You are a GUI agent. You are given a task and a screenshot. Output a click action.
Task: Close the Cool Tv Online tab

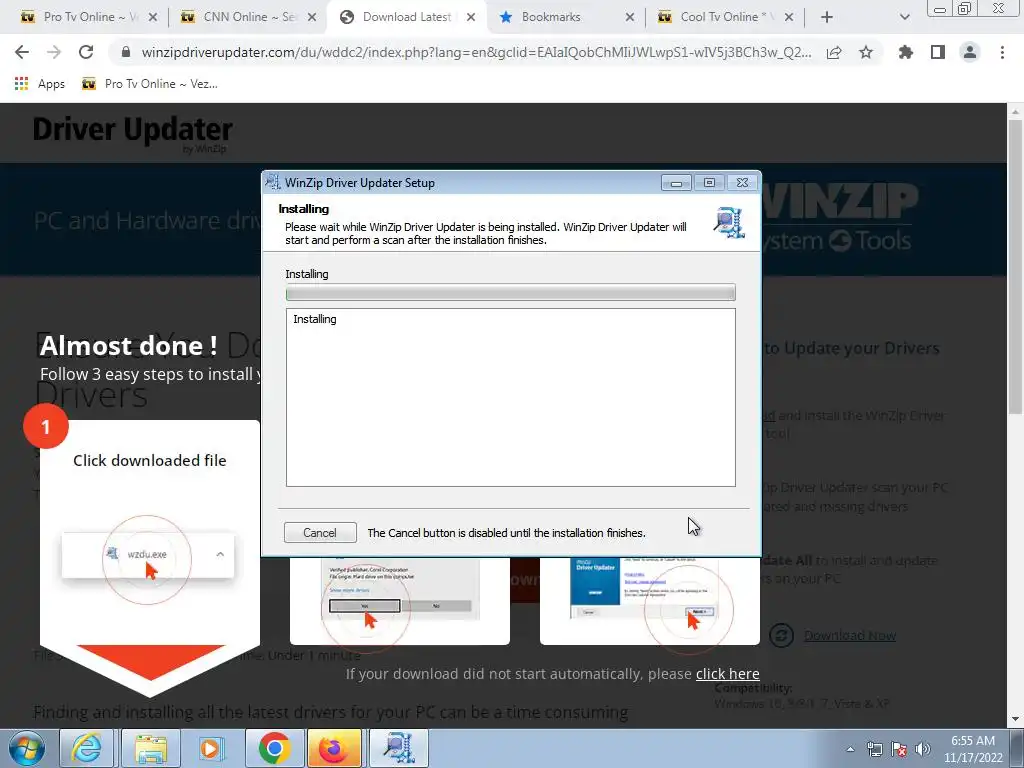(789, 18)
